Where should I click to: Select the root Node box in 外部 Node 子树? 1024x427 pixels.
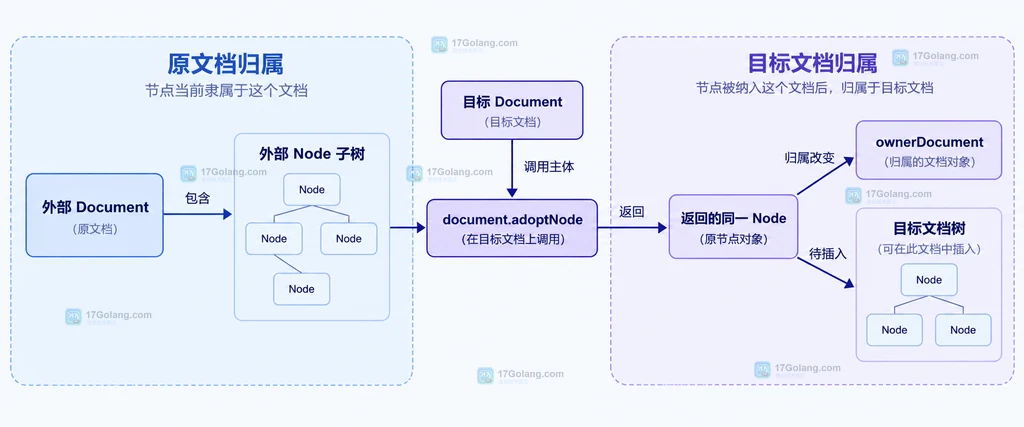(x=312, y=189)
